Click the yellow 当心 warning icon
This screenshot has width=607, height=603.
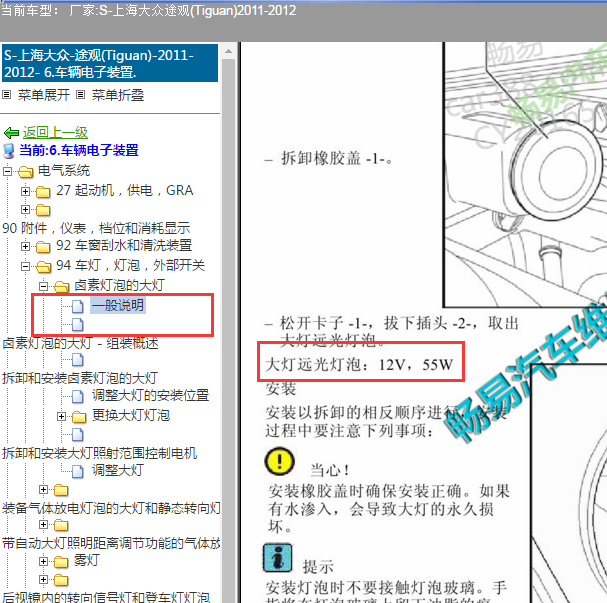pyautogui.click(x=279, y=461)
